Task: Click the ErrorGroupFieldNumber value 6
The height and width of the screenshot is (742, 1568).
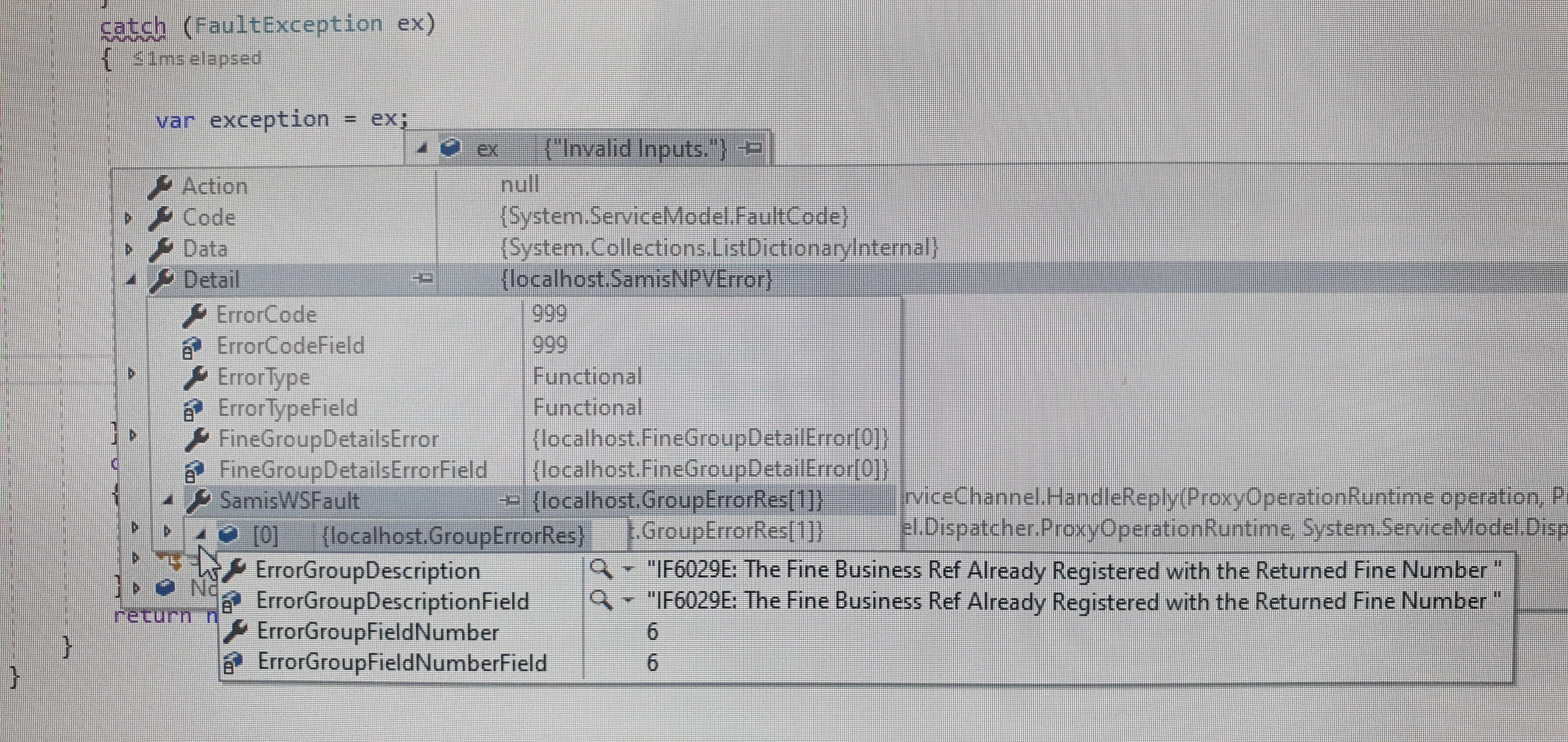Action: (652, 632)
